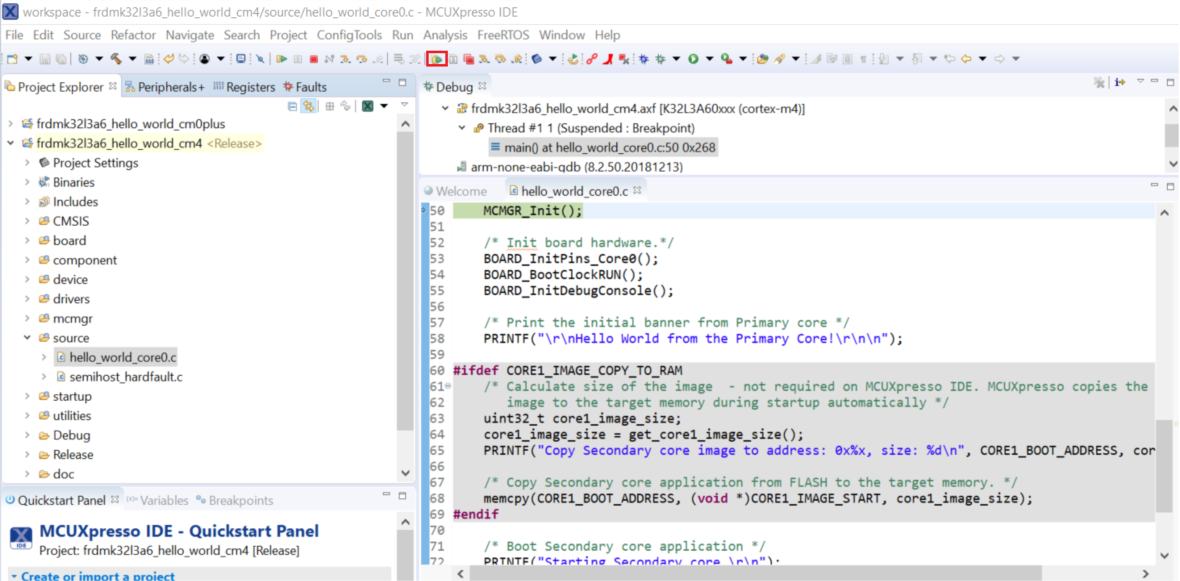Click the editor horizontal scrollbar
This screenshot has width=1180, height=581.
(x=801, y=574)
